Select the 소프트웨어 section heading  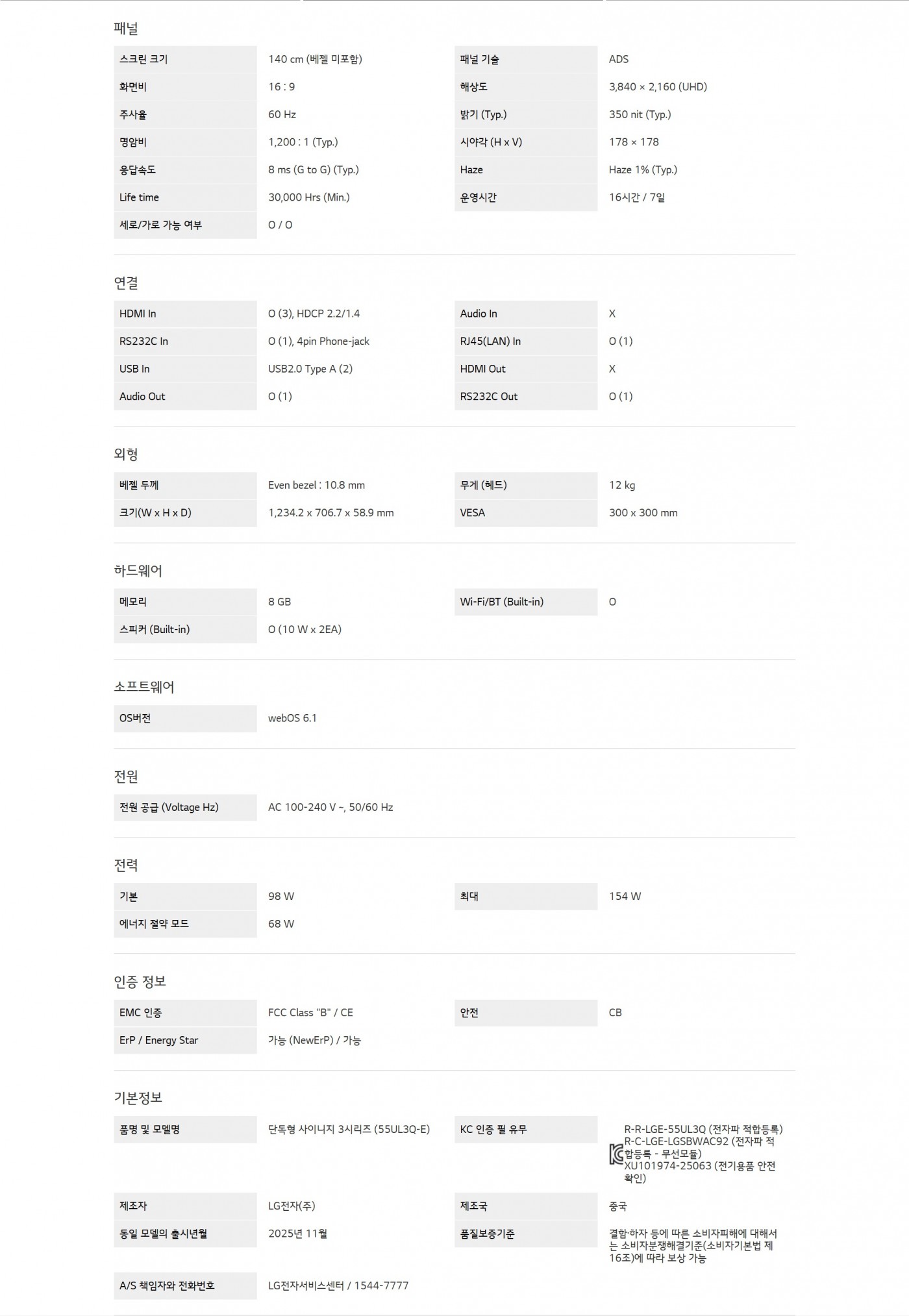(x=144, y=687)
